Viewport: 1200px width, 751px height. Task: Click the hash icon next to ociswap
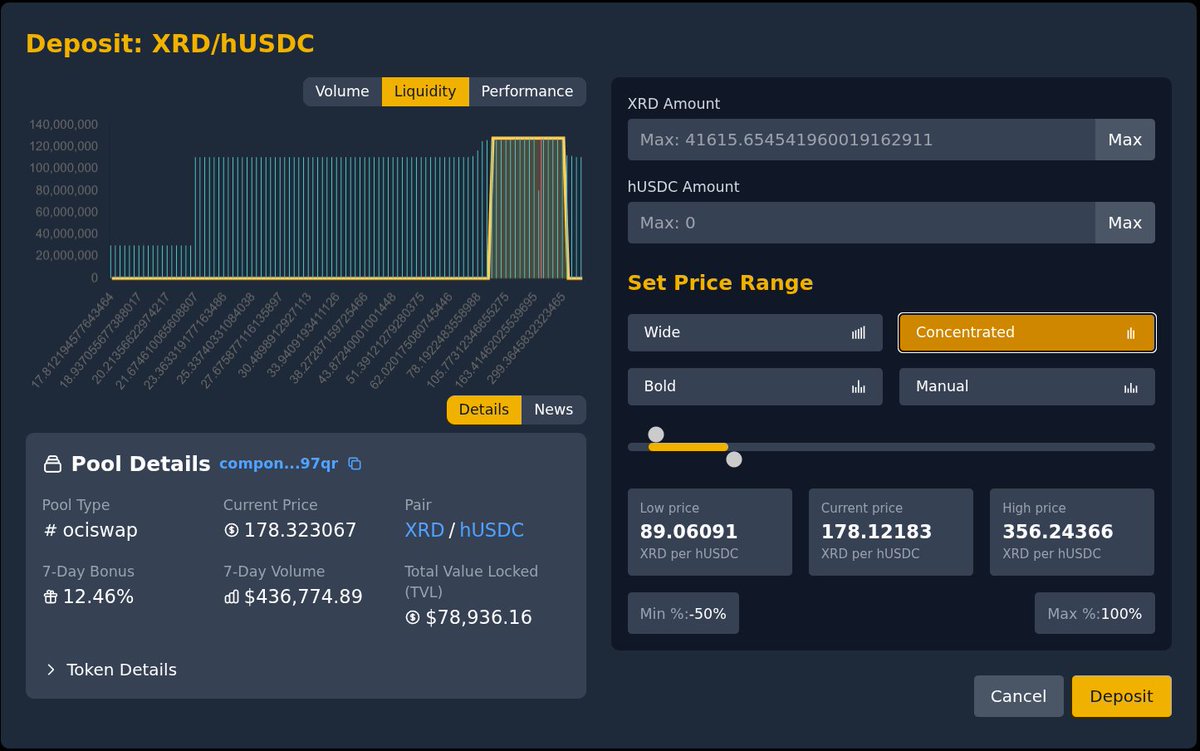tap(50, 530)
